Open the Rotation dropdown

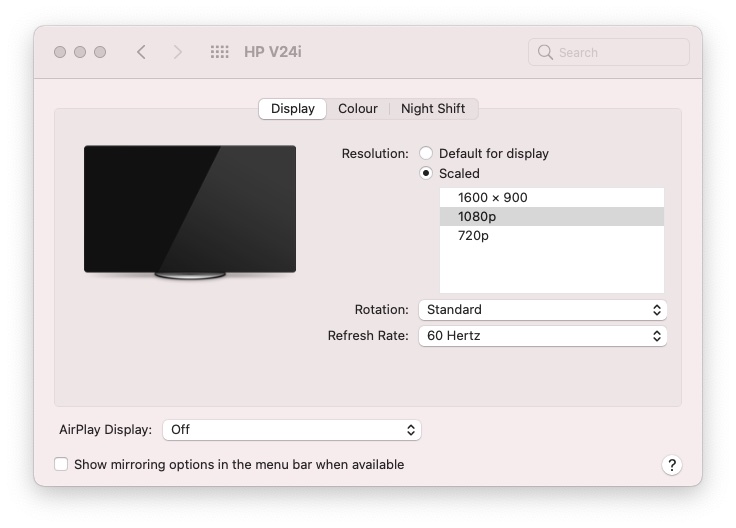point(543,310)
